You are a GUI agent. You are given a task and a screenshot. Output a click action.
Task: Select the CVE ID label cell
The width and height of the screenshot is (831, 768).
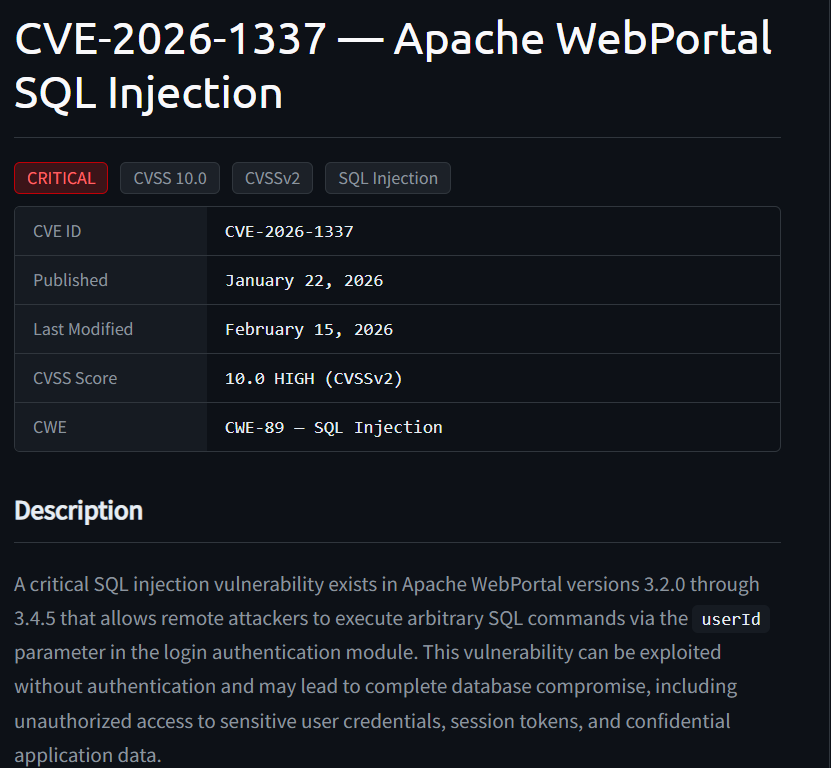coord(111,231)
